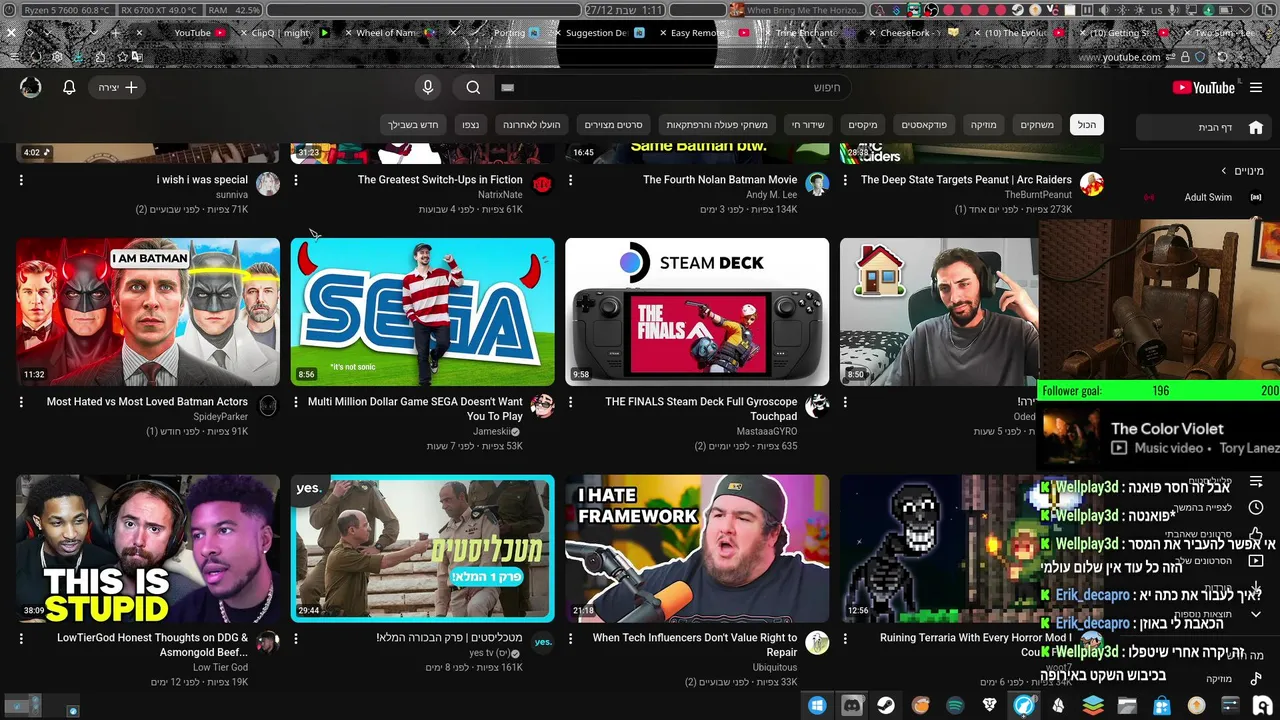Screen dimensions: 1280x720
Task: Select the הועלו לאחרונה filter chip
Action: coord(531,125)
